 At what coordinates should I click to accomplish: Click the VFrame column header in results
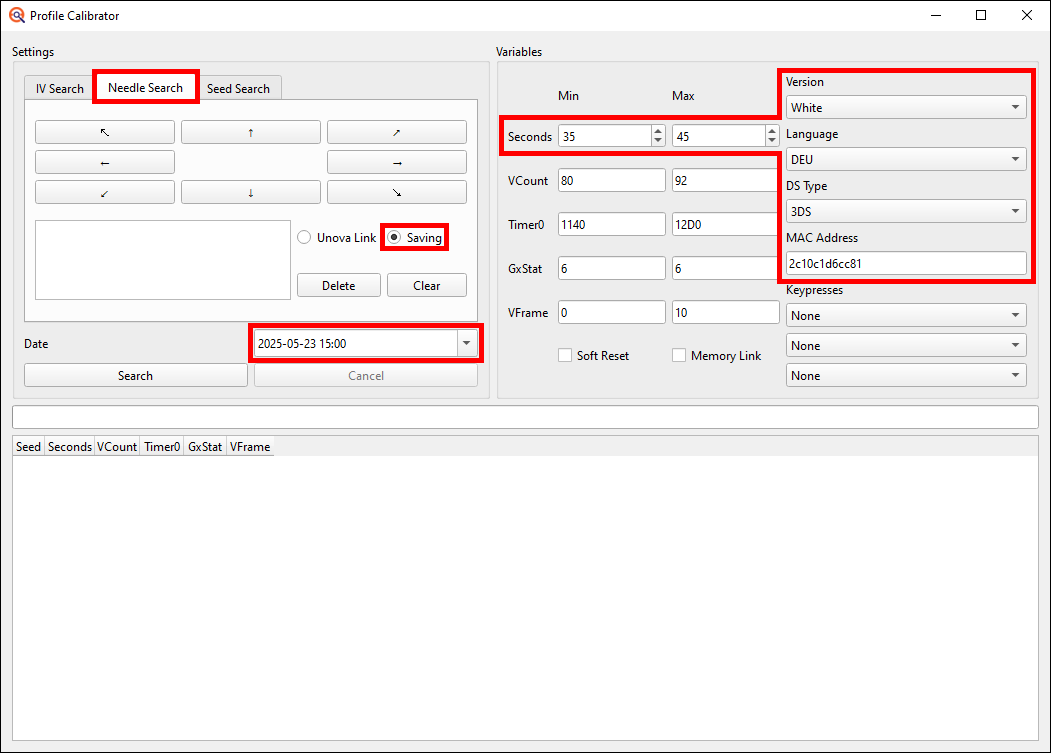point(250,447)
